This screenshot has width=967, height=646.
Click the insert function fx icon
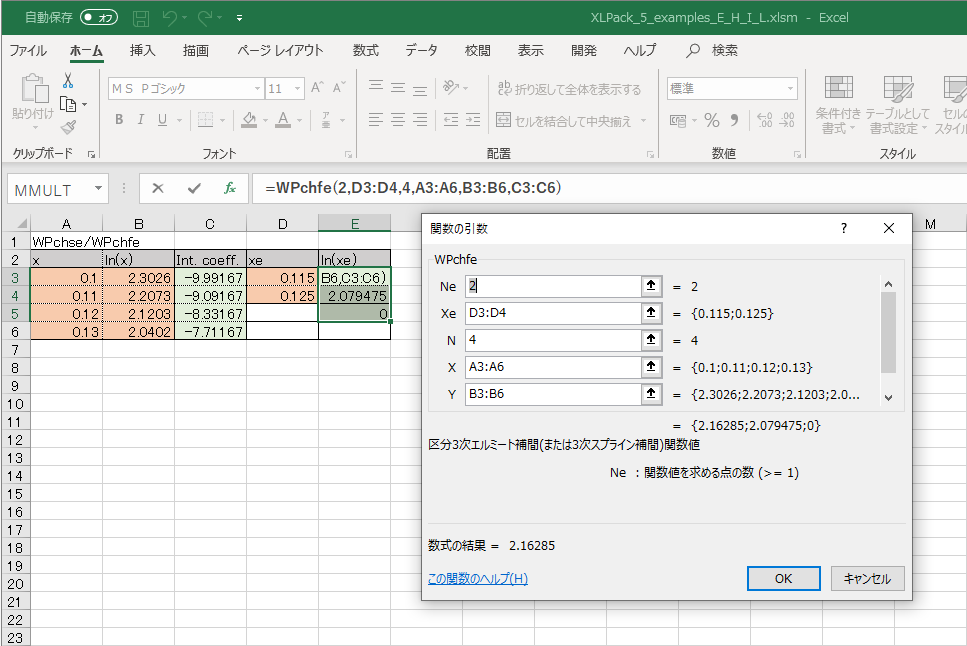pos(229,188)
